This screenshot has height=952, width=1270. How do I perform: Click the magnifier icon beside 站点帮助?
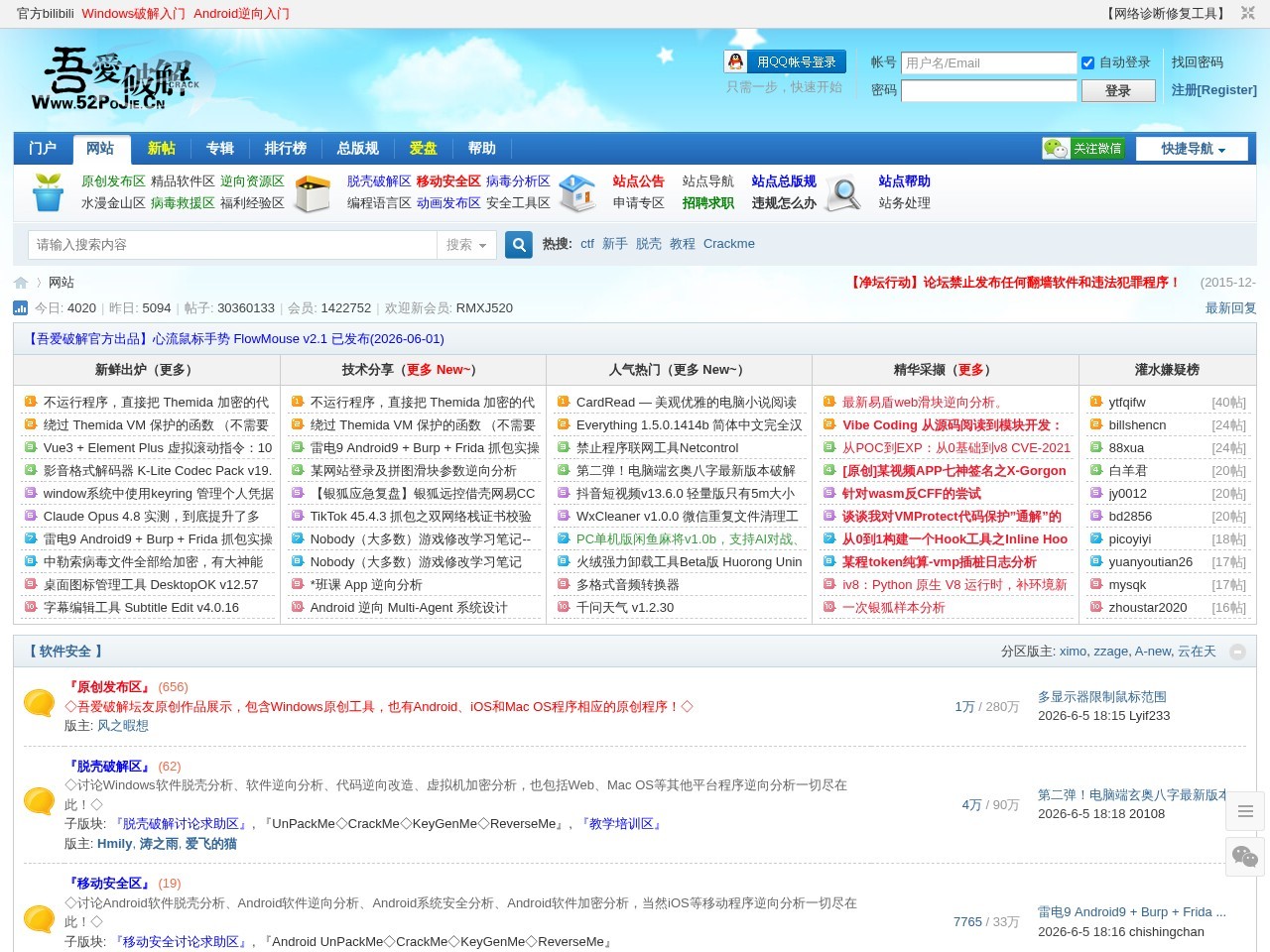842,192
